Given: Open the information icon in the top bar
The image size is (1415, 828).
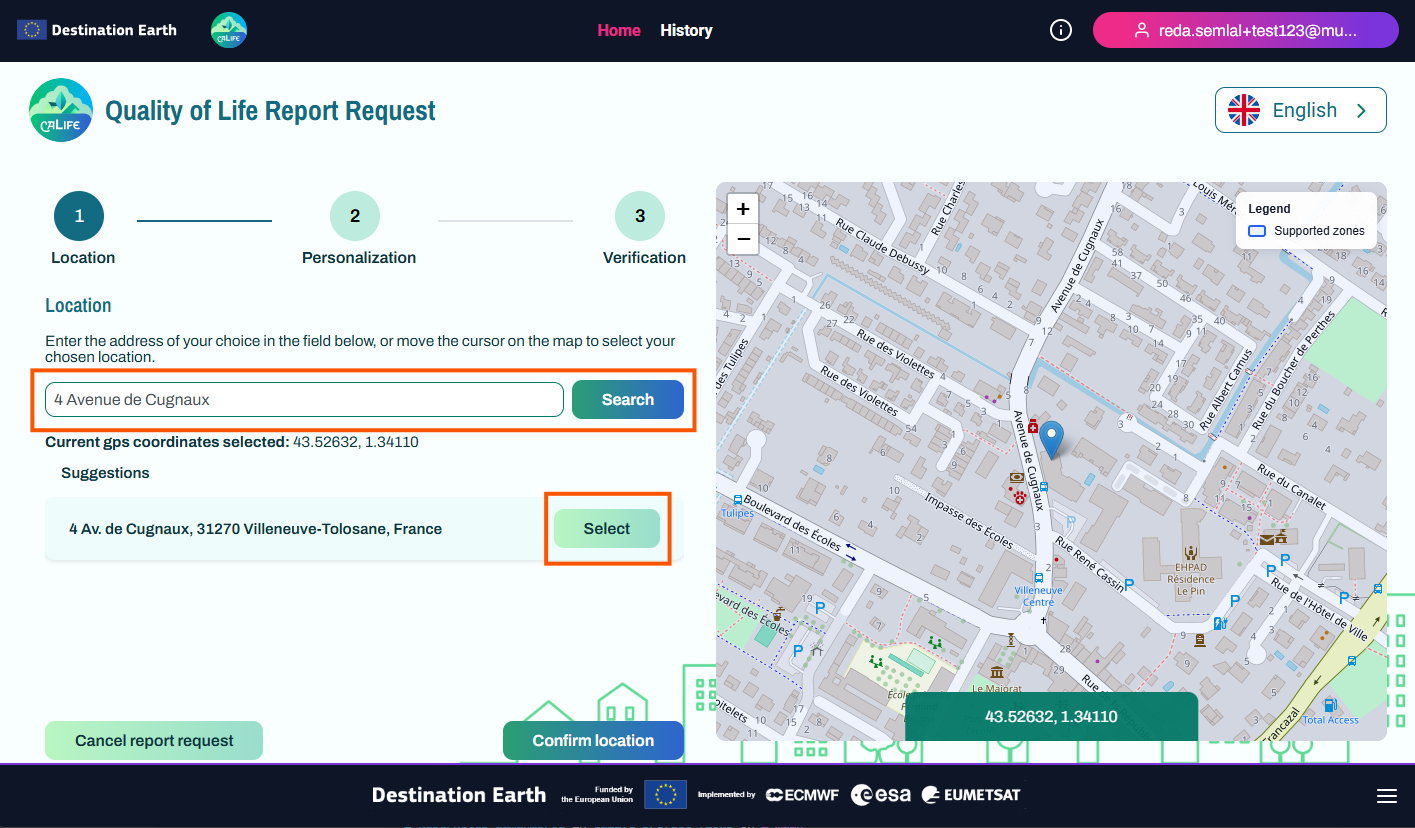Looking at the screenshot, I should (x=1060, y=30).
